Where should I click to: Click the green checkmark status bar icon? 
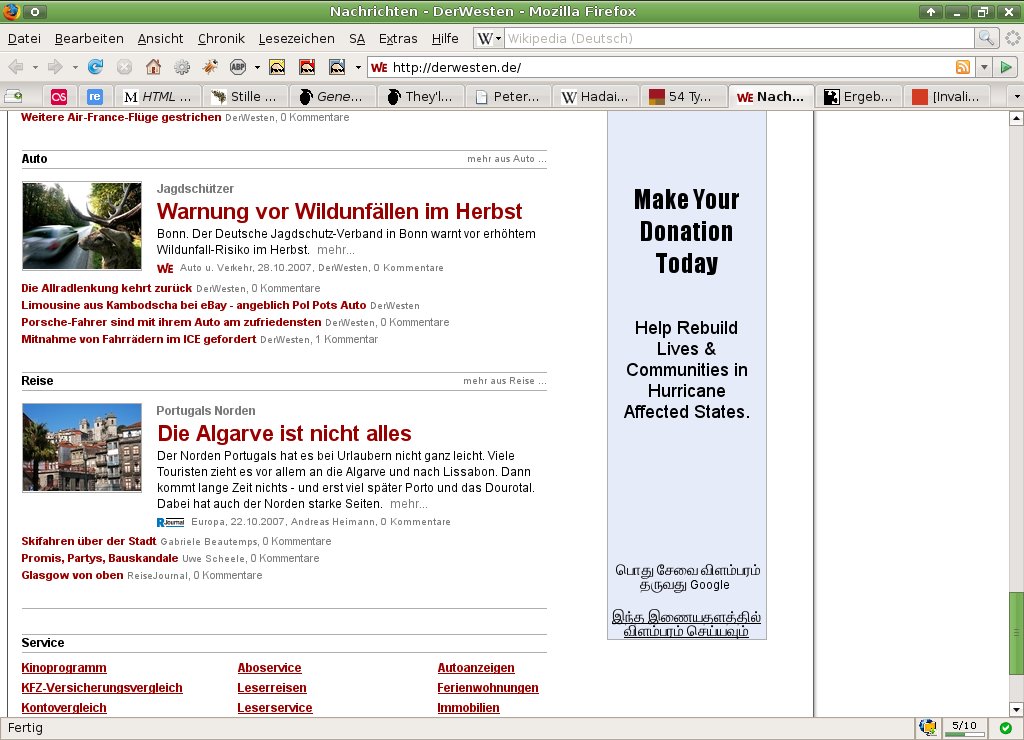pyautogui.click(x=1005, y=728)
